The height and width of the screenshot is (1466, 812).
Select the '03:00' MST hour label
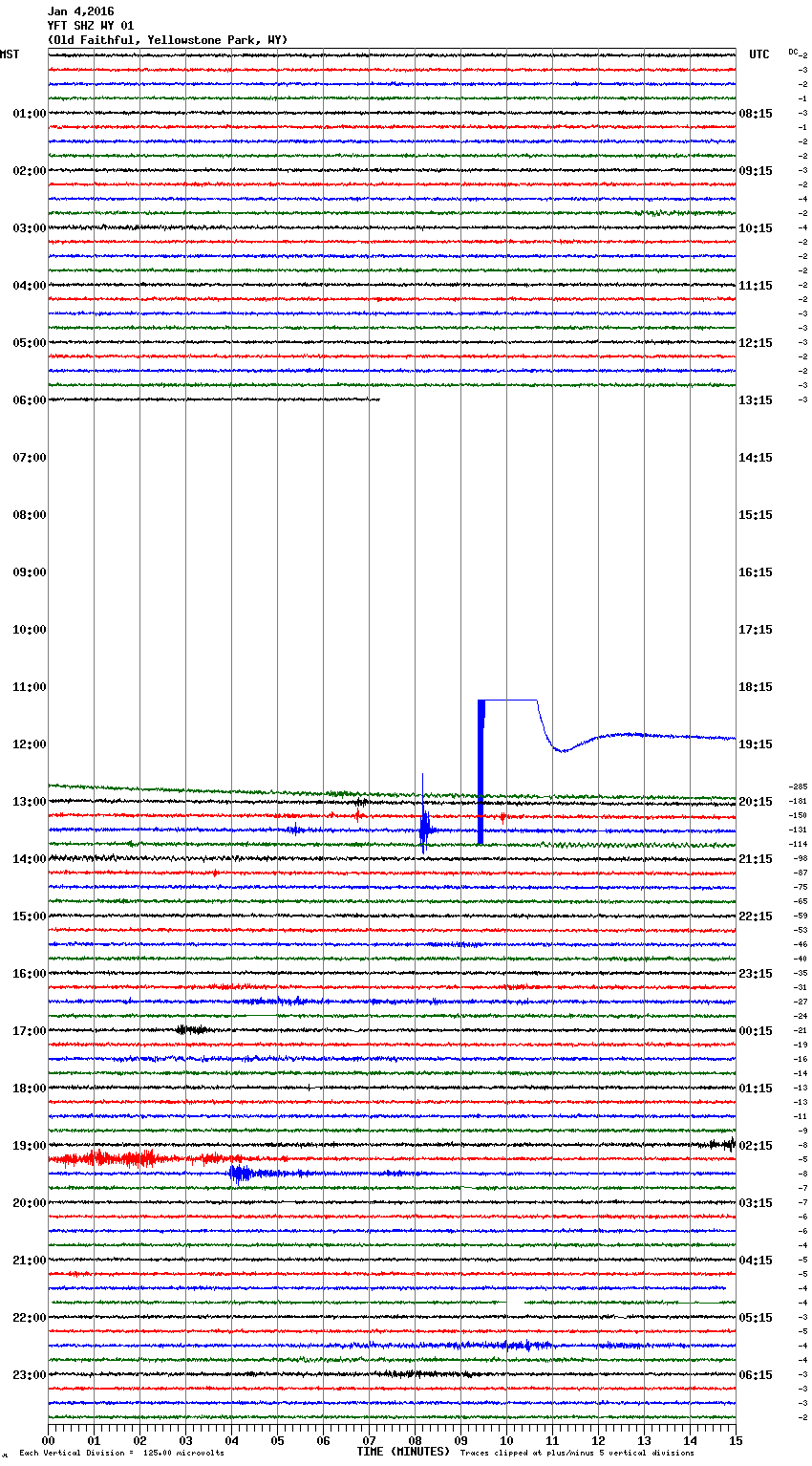point(30,228)
